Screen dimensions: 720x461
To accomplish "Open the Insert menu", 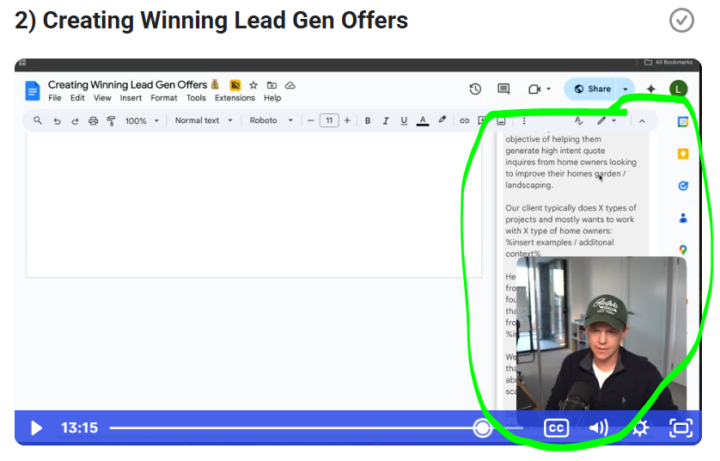I will point(131,98).
